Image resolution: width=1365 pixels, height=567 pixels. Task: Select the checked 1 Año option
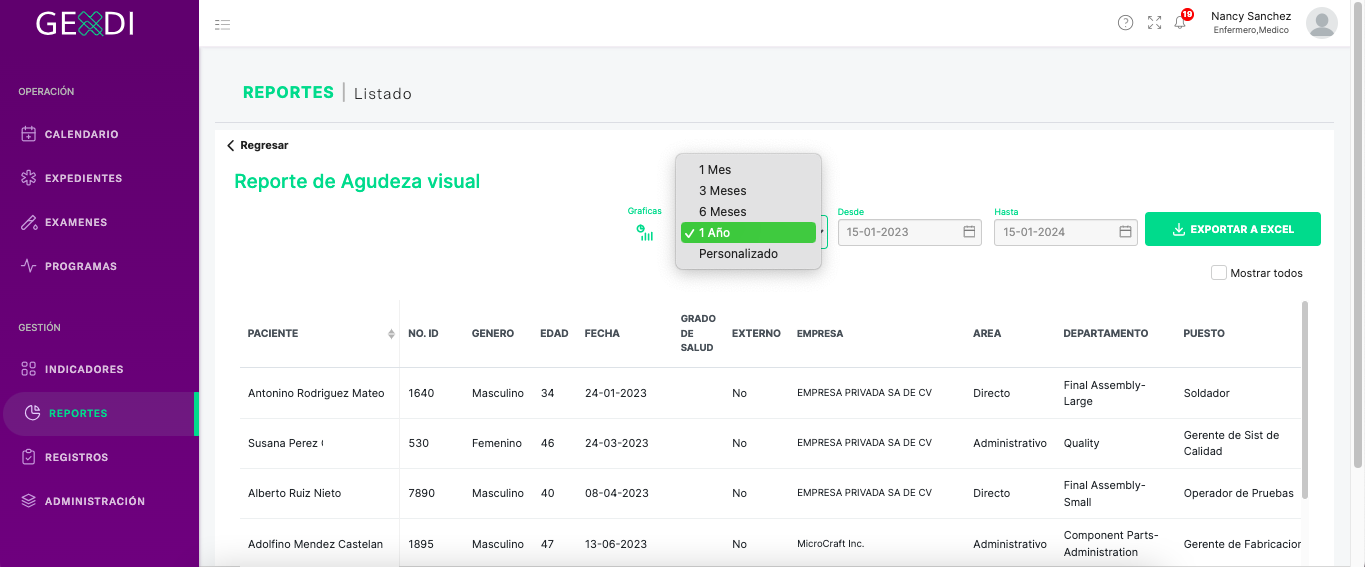748,233
